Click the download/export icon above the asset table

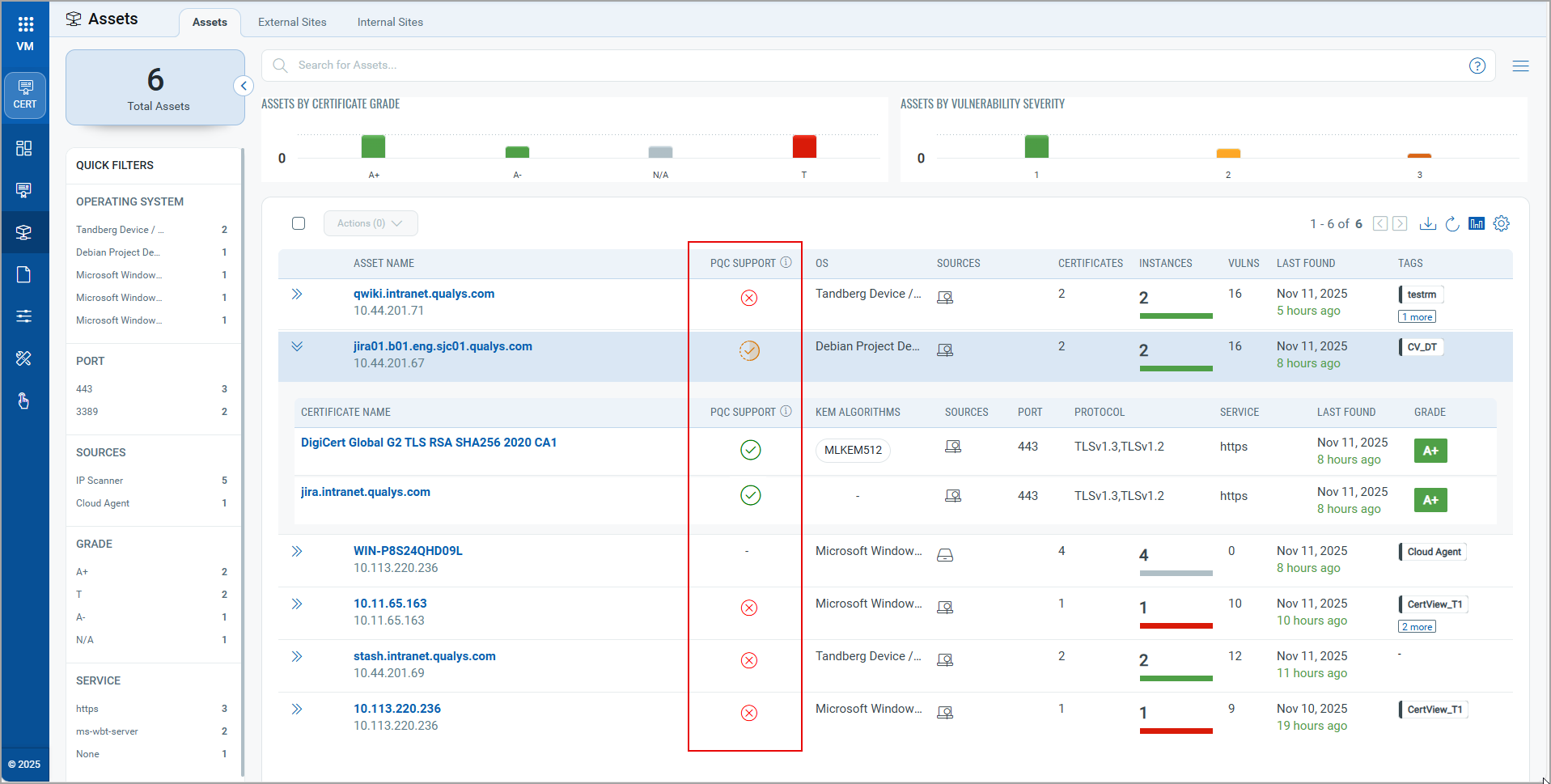(1429, 223)
